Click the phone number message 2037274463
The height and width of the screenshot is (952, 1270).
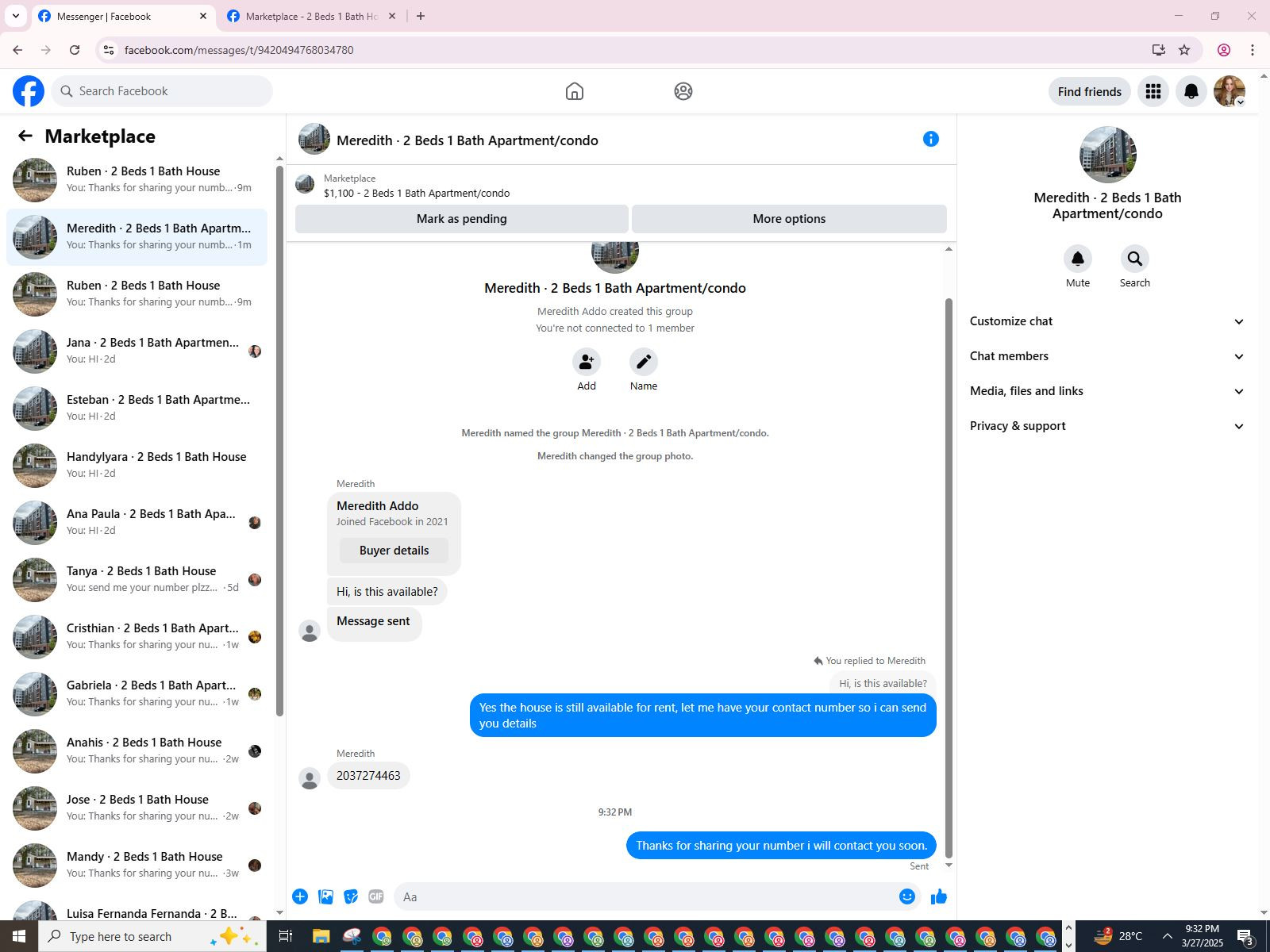pyautogui.click(x=368, y=776)
